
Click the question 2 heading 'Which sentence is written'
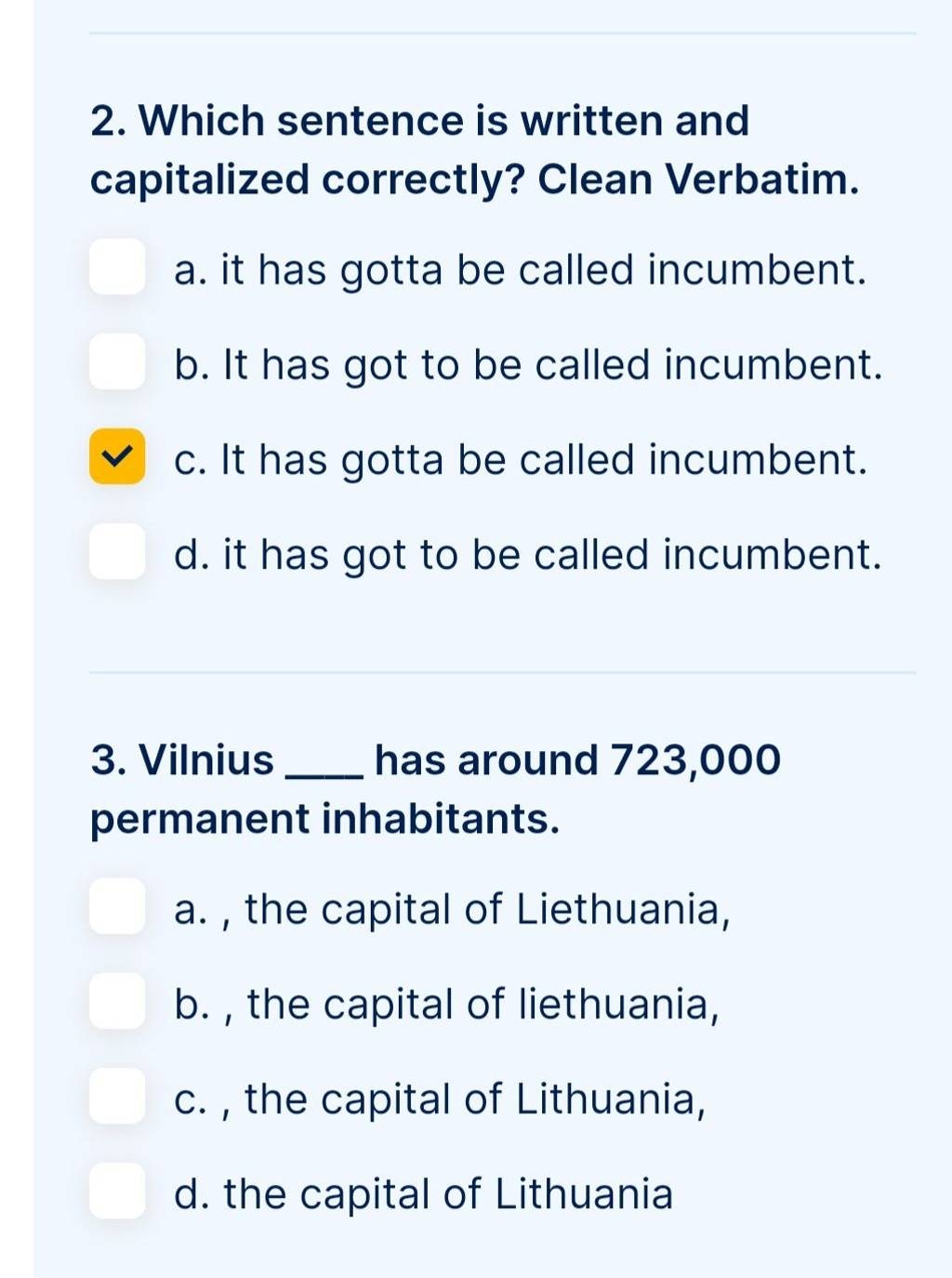pyautogui.click(x=420, y=122)
